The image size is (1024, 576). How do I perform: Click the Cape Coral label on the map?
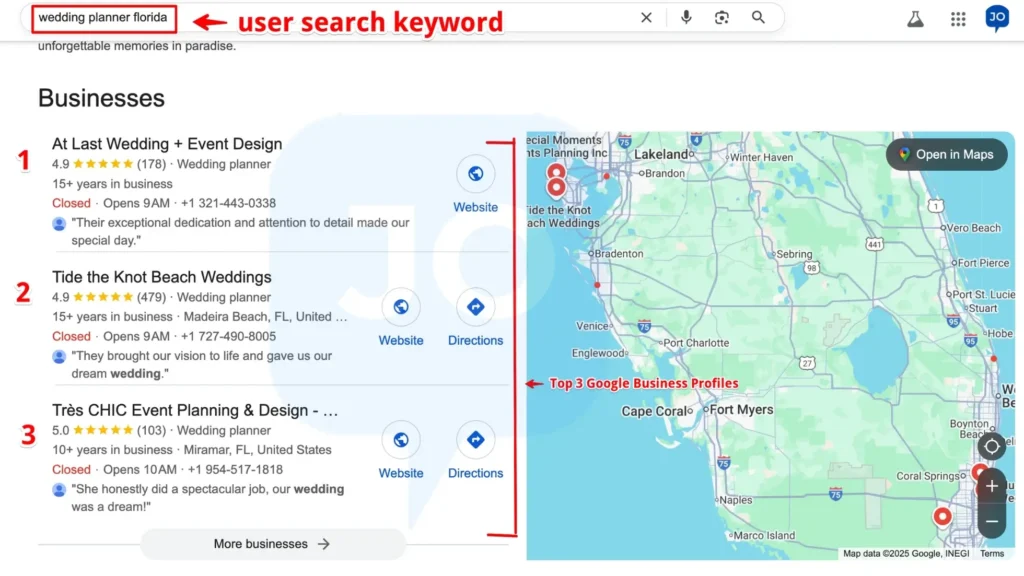[x=654, y=411]
